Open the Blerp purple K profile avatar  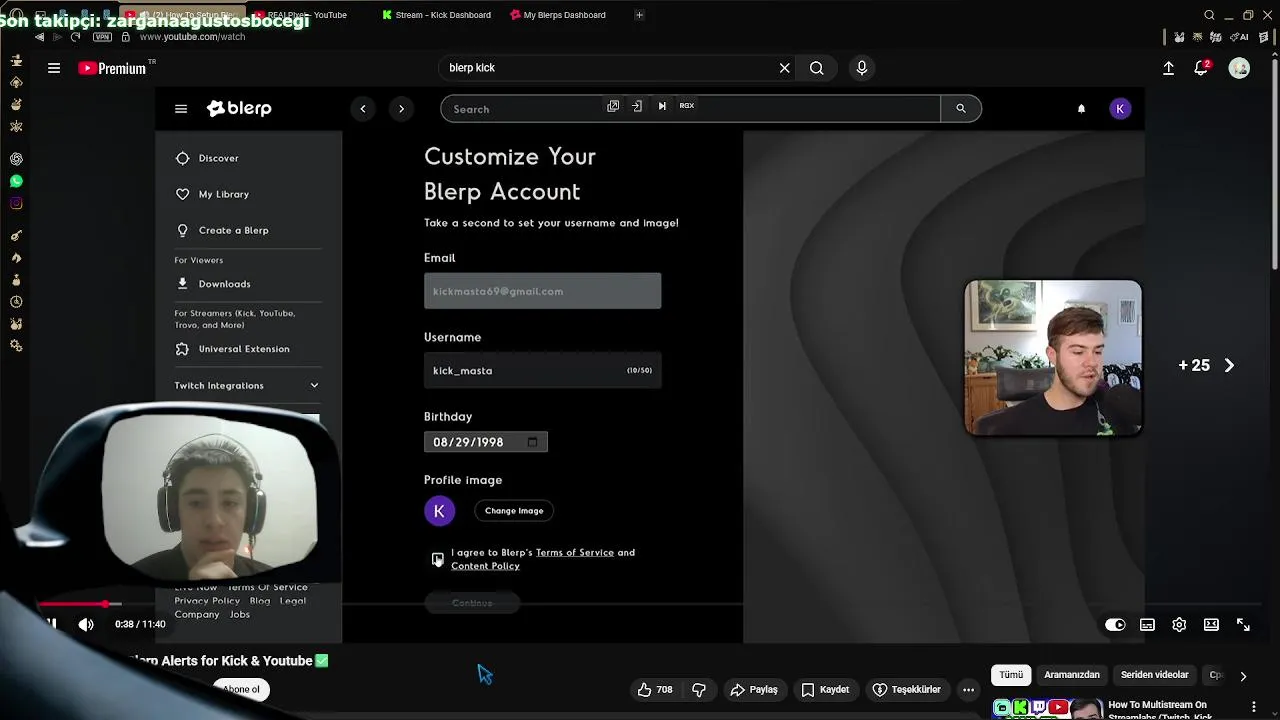click(1120, 109)
